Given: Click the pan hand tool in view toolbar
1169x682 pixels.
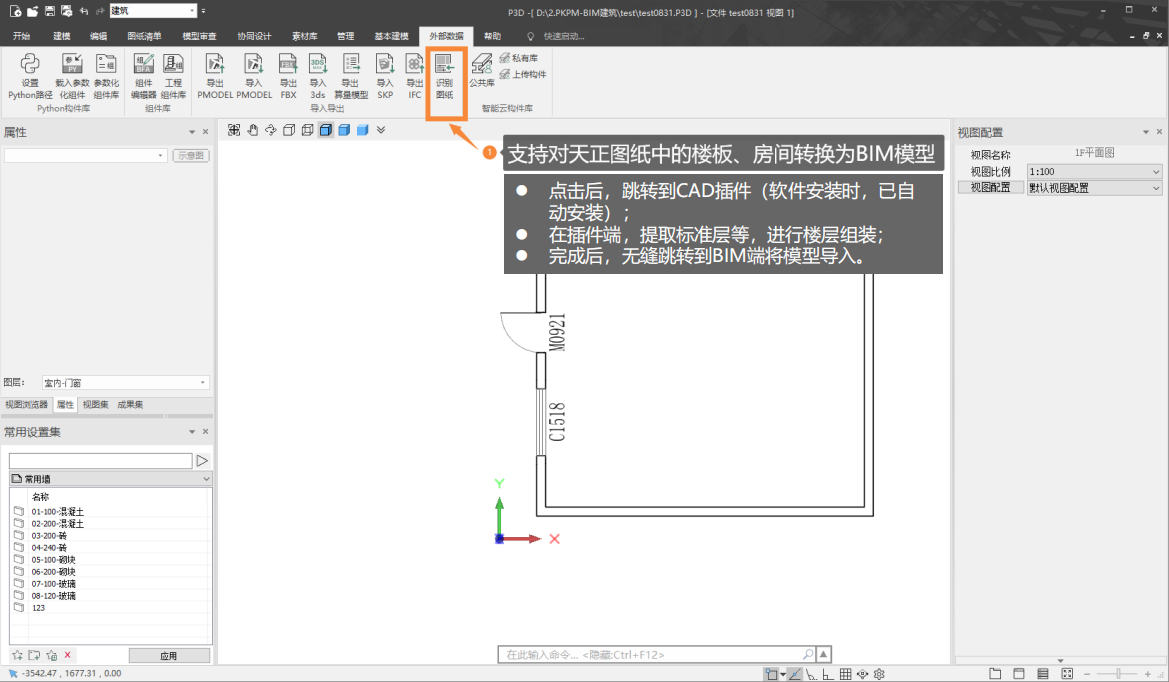Looking at the screenshot, I should pyautogui.click(x=252, y=130).
